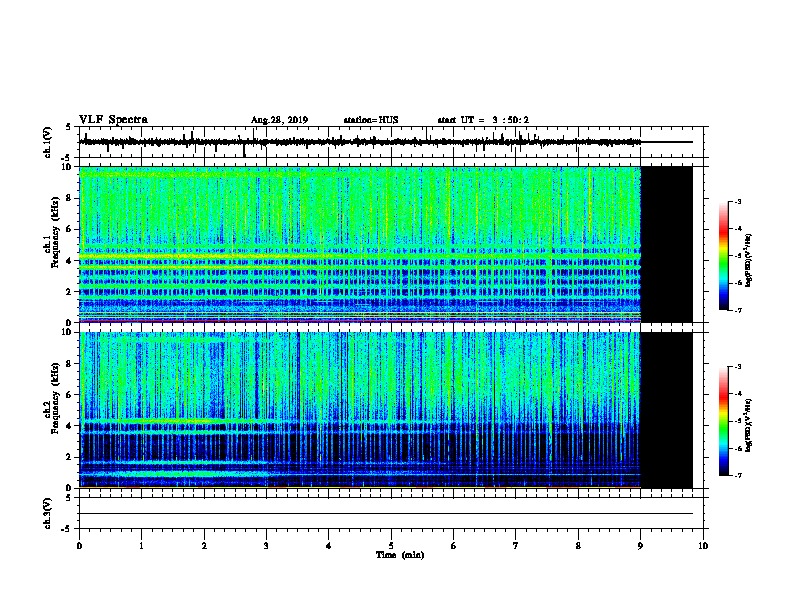
Task: Click the time axis tick label "7"
Action: [516, 545]
